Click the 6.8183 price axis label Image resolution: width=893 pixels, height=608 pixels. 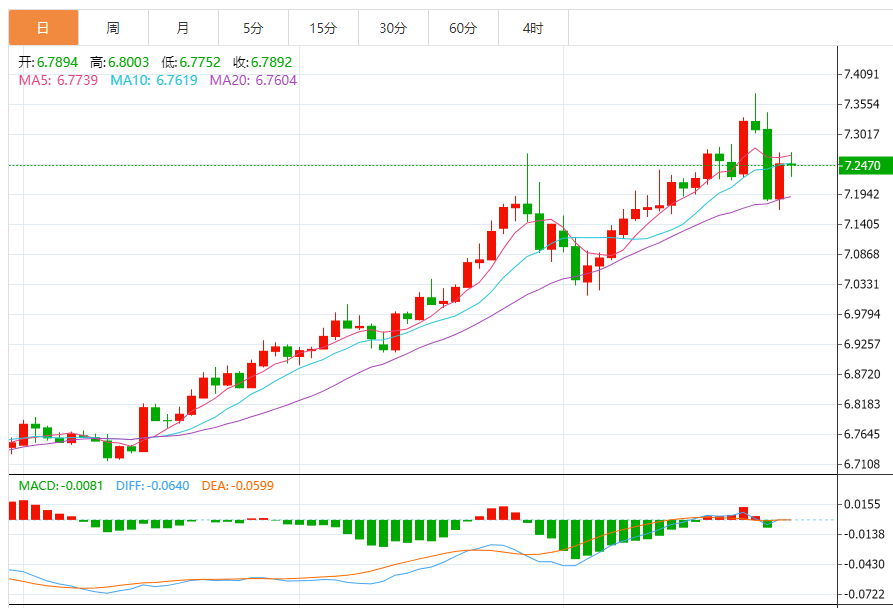point(862,404)
